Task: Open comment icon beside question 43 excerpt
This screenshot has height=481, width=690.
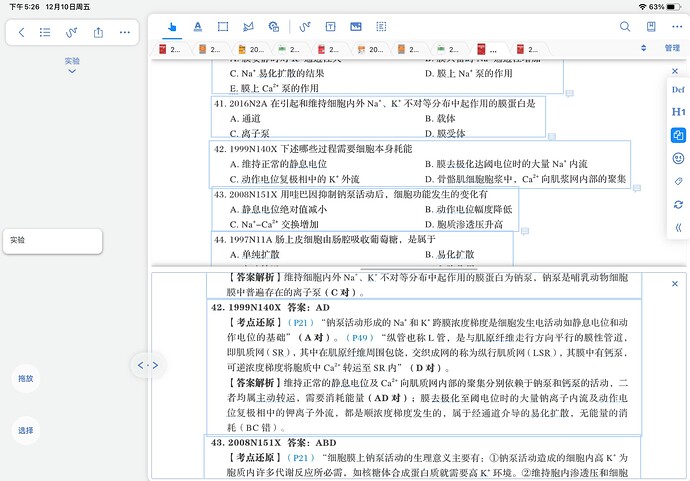Action: tap(525, 231)
